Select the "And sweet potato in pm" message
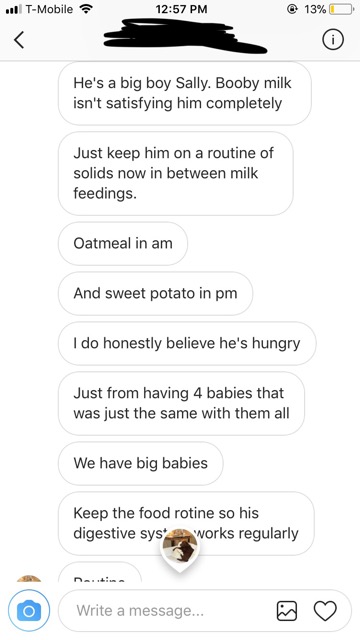Viewport: 360px width, 640px height. coord(156,293)
